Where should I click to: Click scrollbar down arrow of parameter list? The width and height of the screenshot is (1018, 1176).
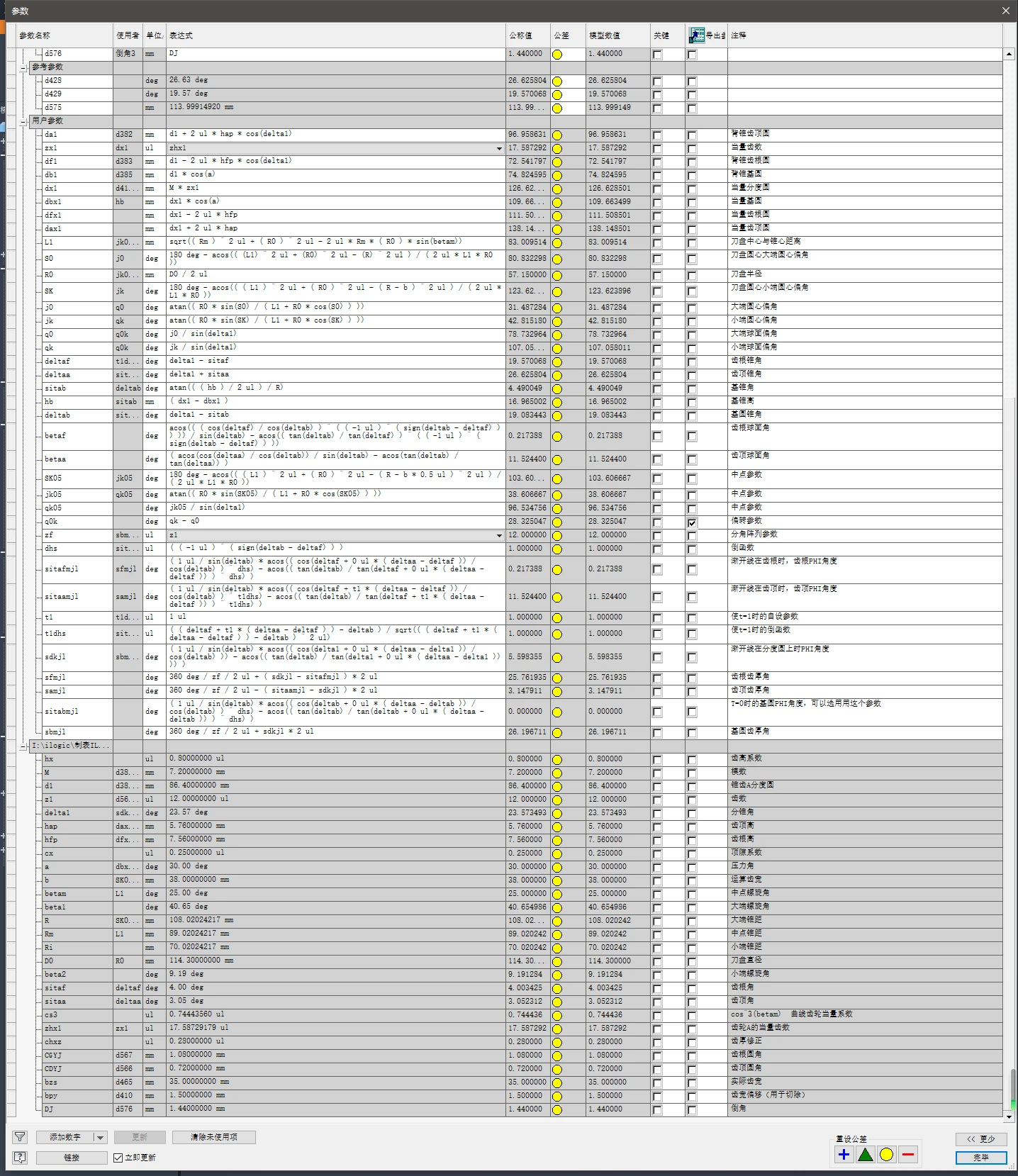(1009, 1116)
